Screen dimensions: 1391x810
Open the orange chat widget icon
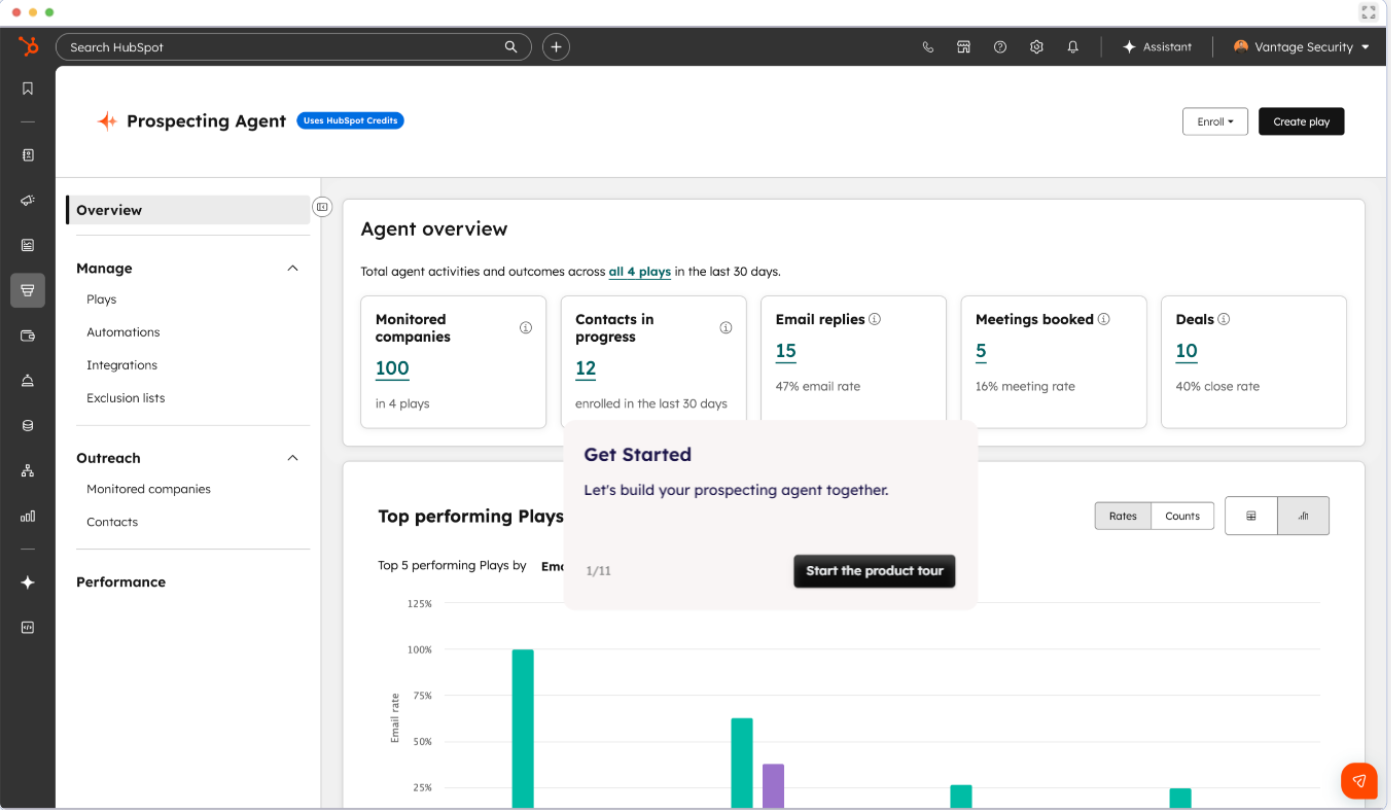[x=1359, y=780]
